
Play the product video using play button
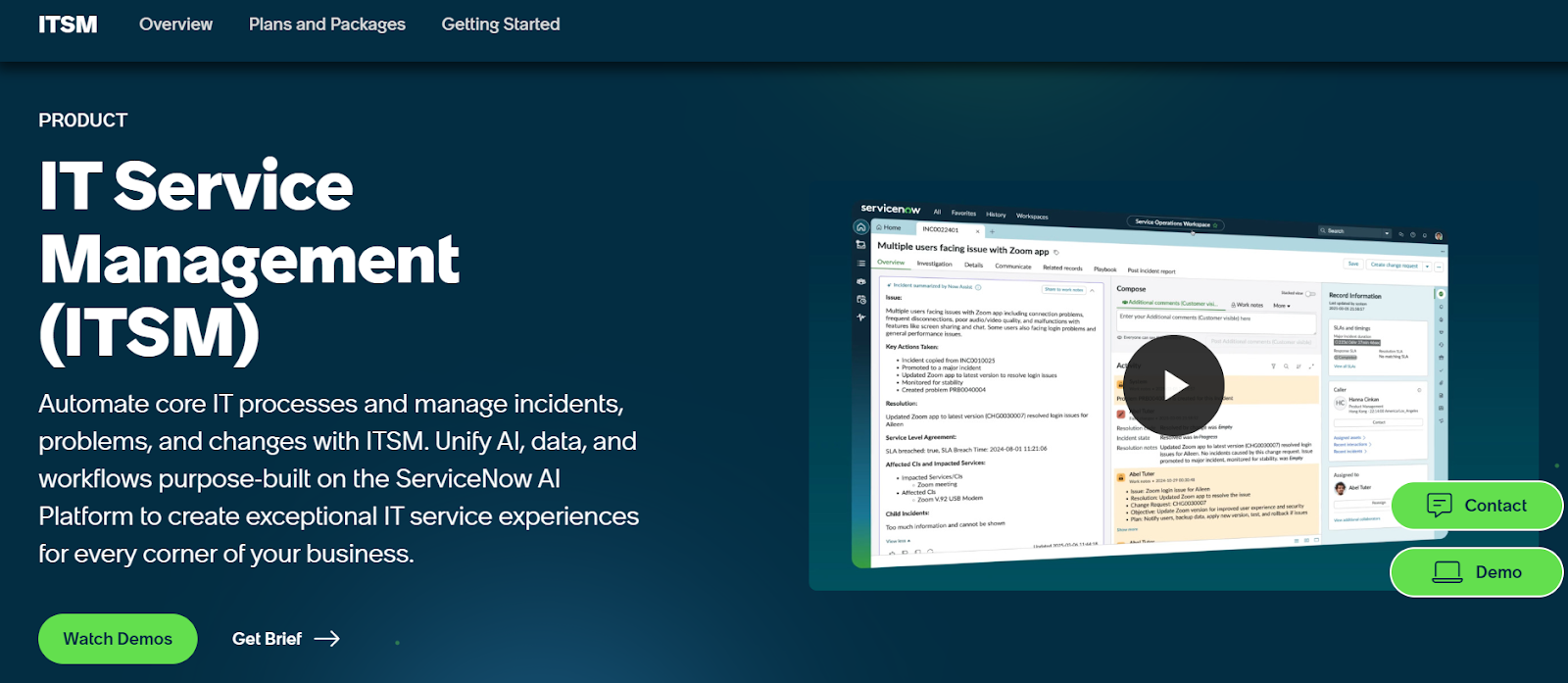[x=1174, y=384]
